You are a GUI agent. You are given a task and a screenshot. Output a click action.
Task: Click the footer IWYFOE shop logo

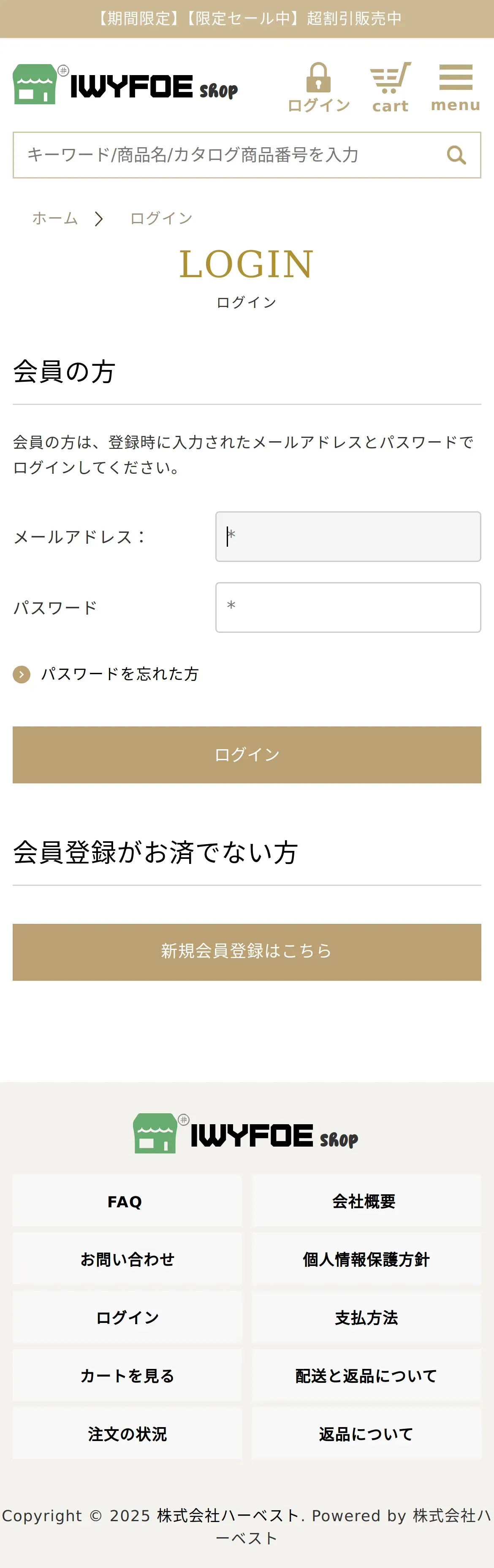(x=246, y=1134)
